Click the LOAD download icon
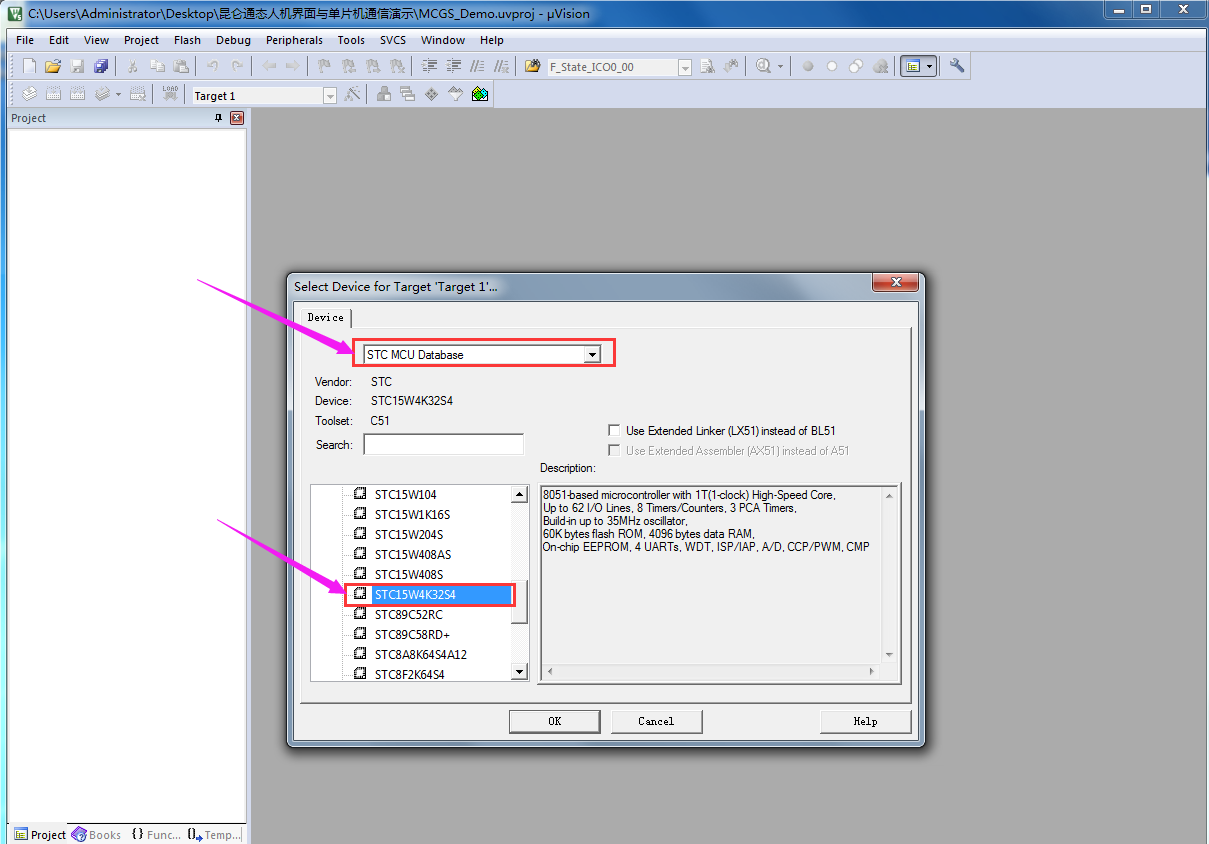Image resolution: width=1209 pixels, height=844 pixels. point(171,94)
